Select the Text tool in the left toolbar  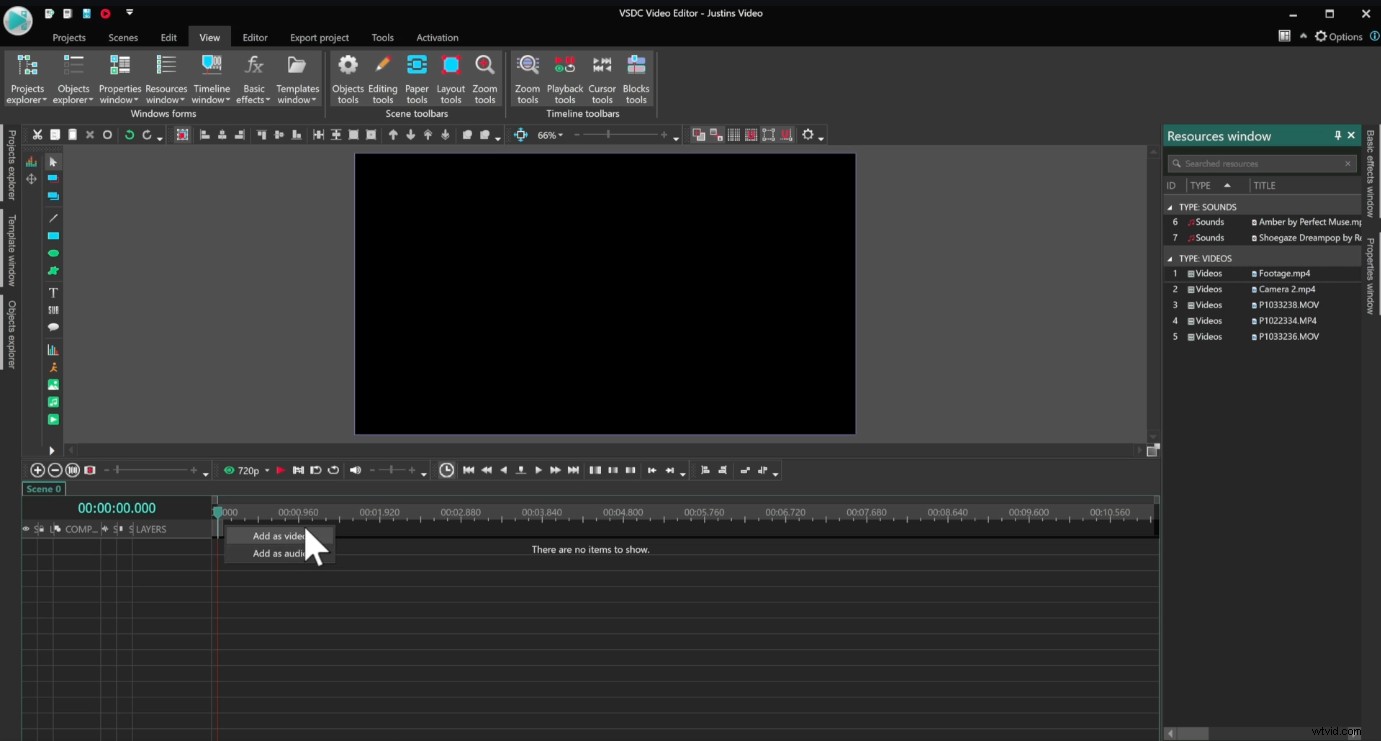click(53, 292)
